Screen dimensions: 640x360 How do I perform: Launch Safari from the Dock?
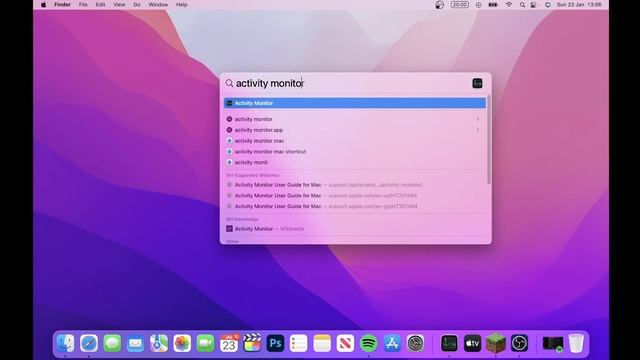click(89, 343)
